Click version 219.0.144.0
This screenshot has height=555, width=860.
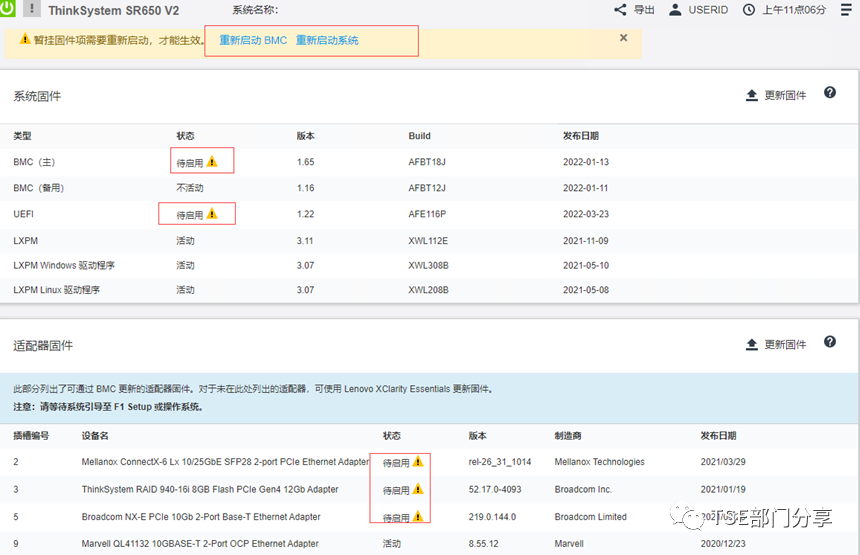click(492, 517)
